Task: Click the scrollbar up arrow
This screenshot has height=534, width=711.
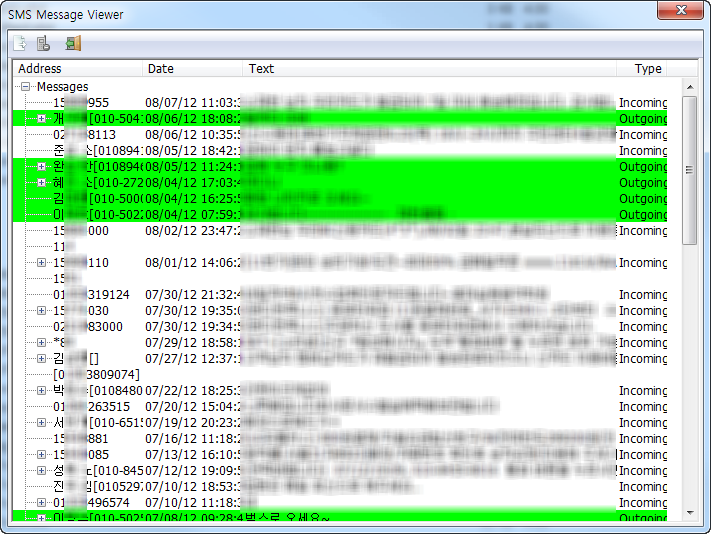Action: [x=690, y=87]
